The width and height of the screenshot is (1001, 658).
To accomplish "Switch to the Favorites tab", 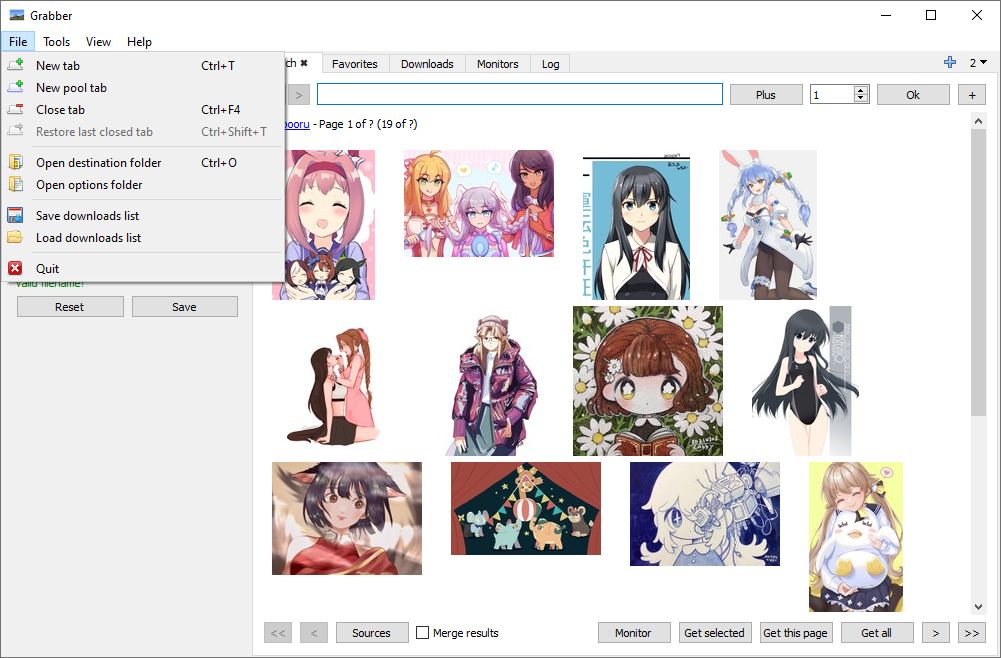I will [x=354, y=64].
